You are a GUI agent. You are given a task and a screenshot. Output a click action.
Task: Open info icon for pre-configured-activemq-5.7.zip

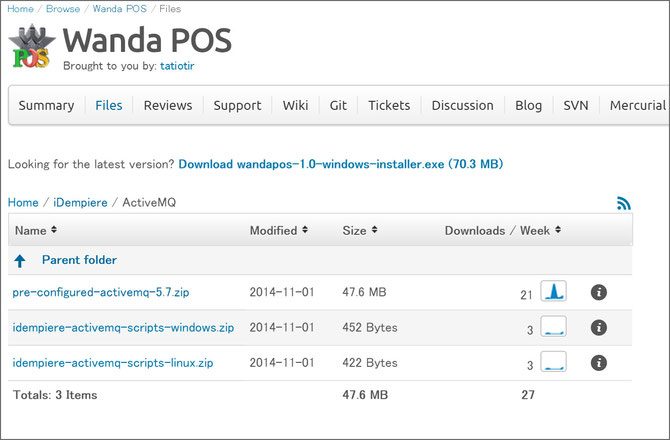pos(599,292)
